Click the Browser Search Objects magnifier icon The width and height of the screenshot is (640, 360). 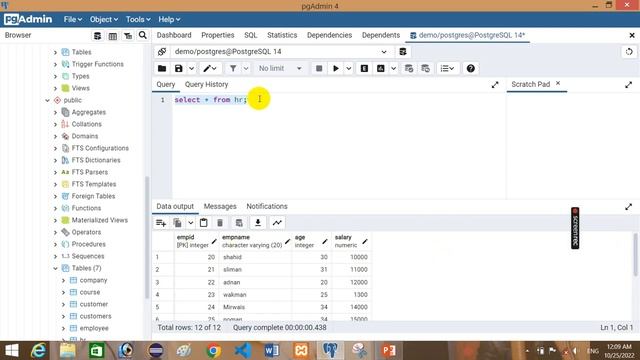coord(142,36)
